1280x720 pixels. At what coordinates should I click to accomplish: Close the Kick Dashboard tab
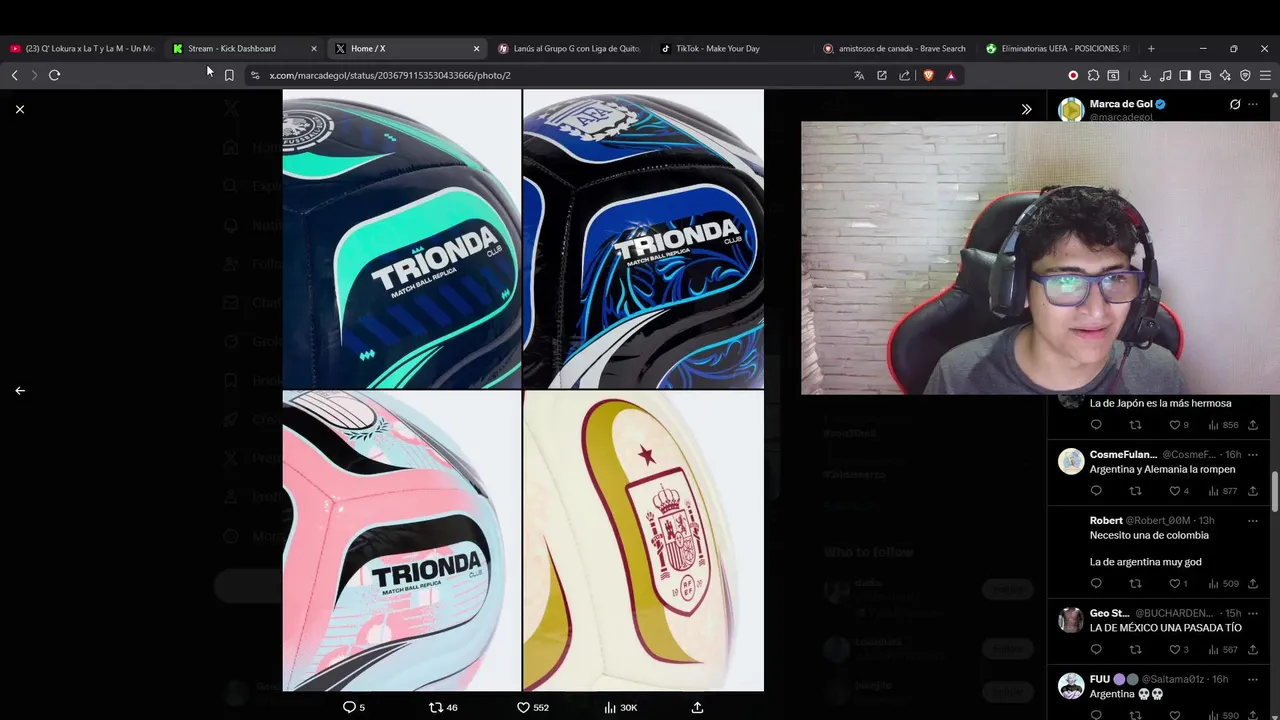tap(314, 48)
